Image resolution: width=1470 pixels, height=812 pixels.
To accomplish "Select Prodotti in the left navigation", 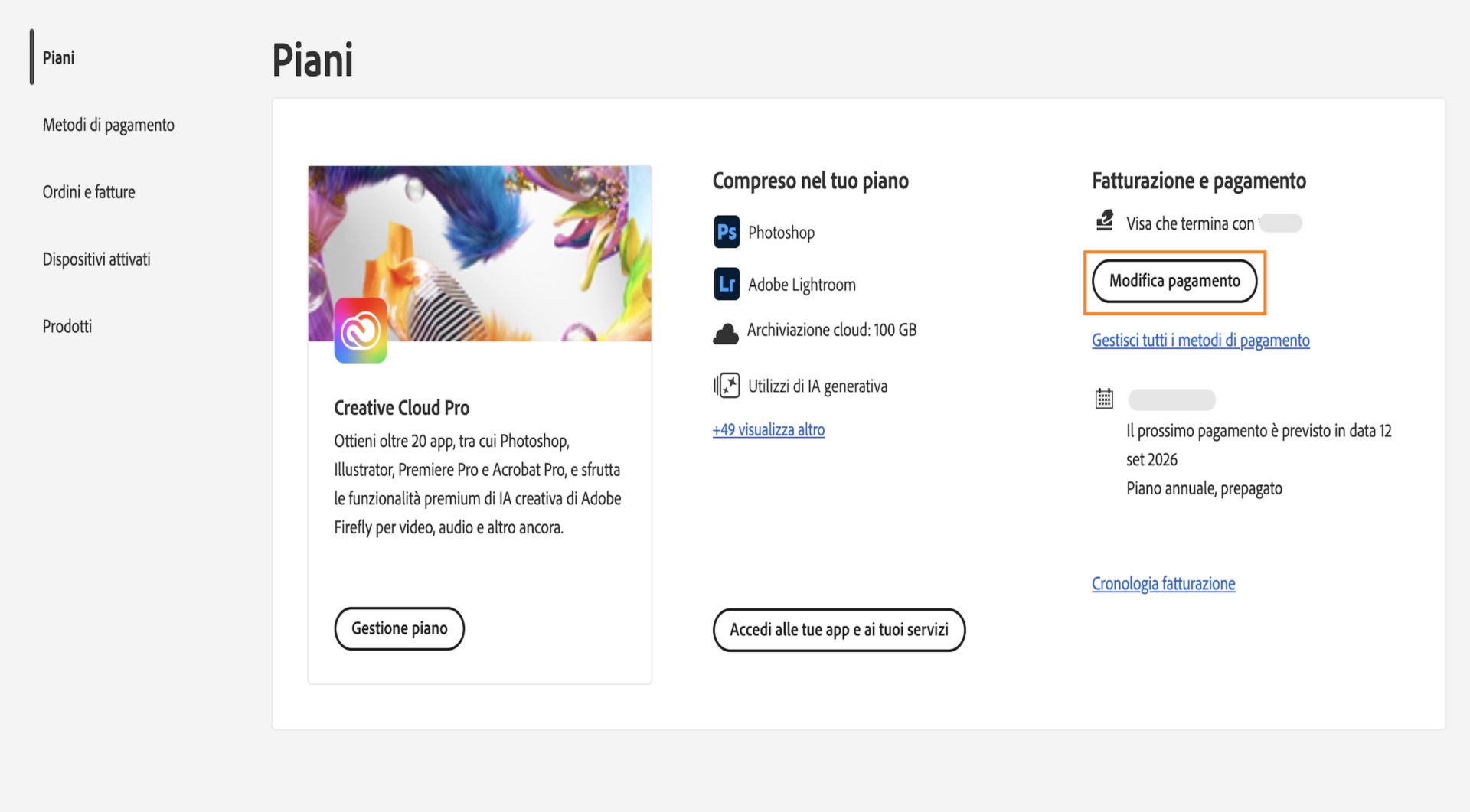I will [x=67, y=325].
